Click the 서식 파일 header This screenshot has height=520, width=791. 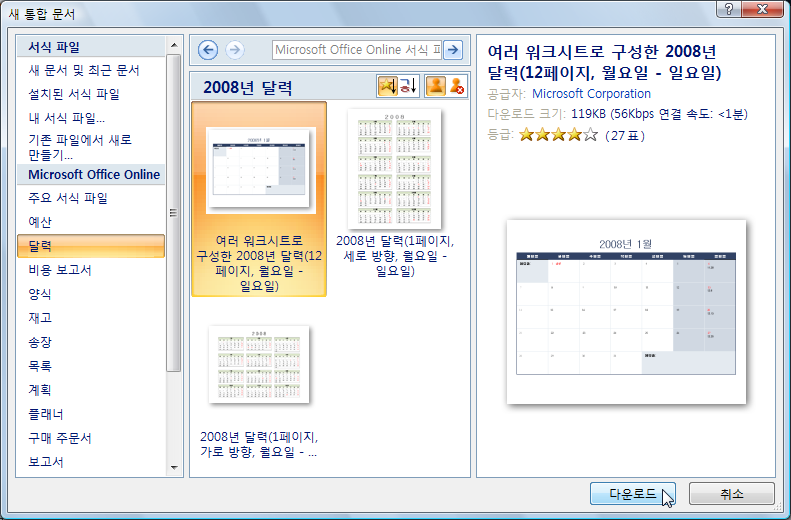click(x=91, y=47)
